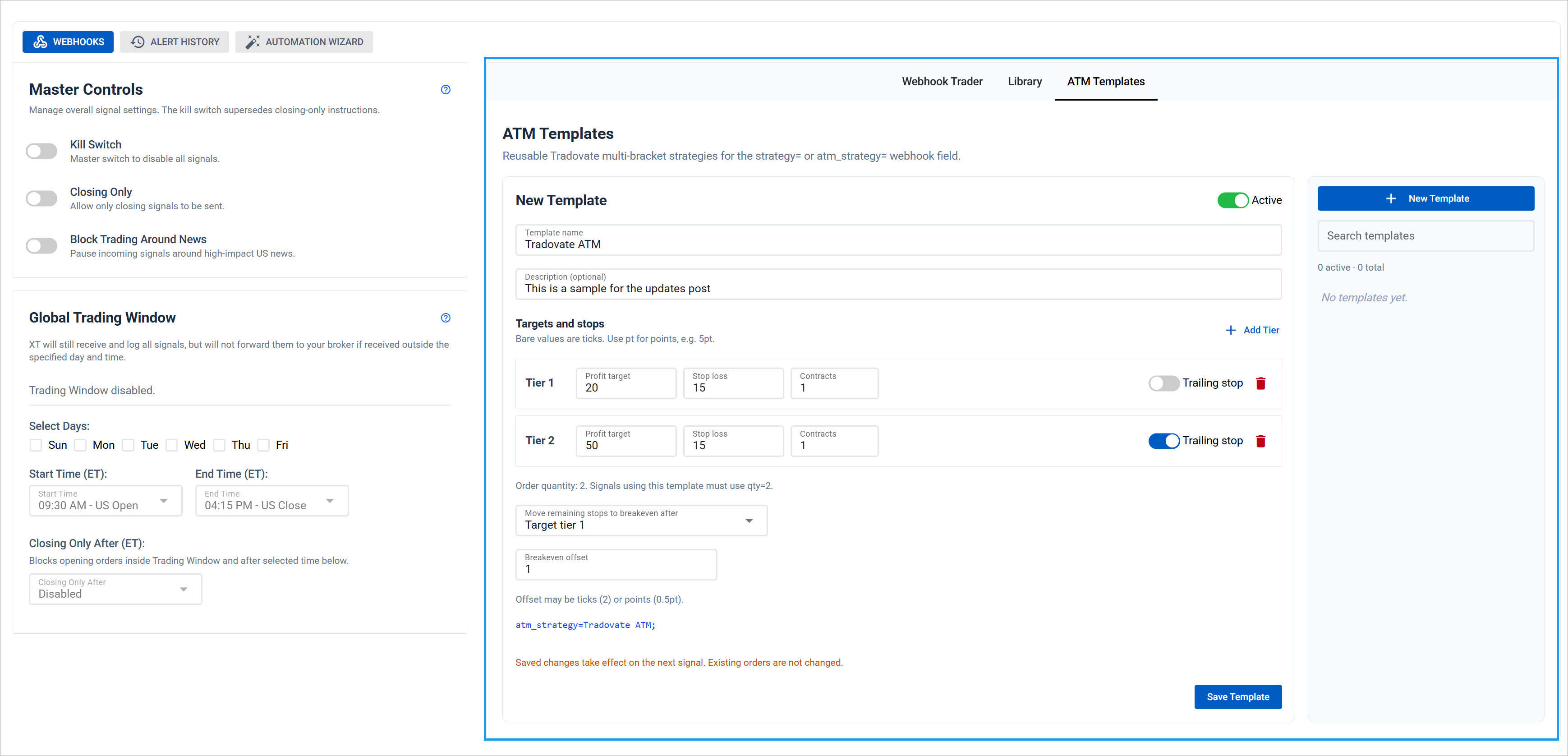
Task: Click Tier 1 Profit target field
Action: (626, 383)
